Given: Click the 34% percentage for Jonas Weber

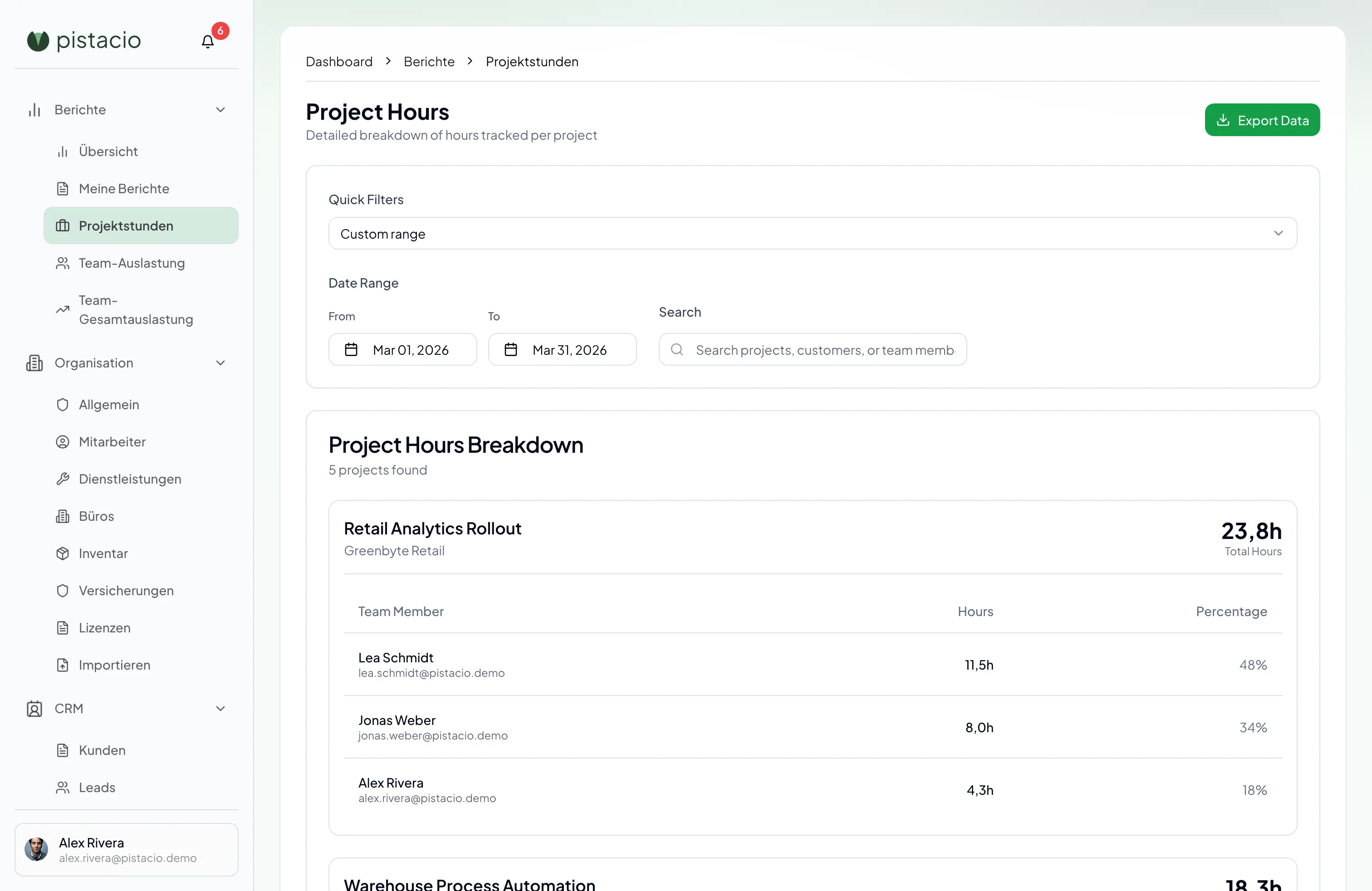Looking at the screenshot, I should click(x=1253, y=728).
